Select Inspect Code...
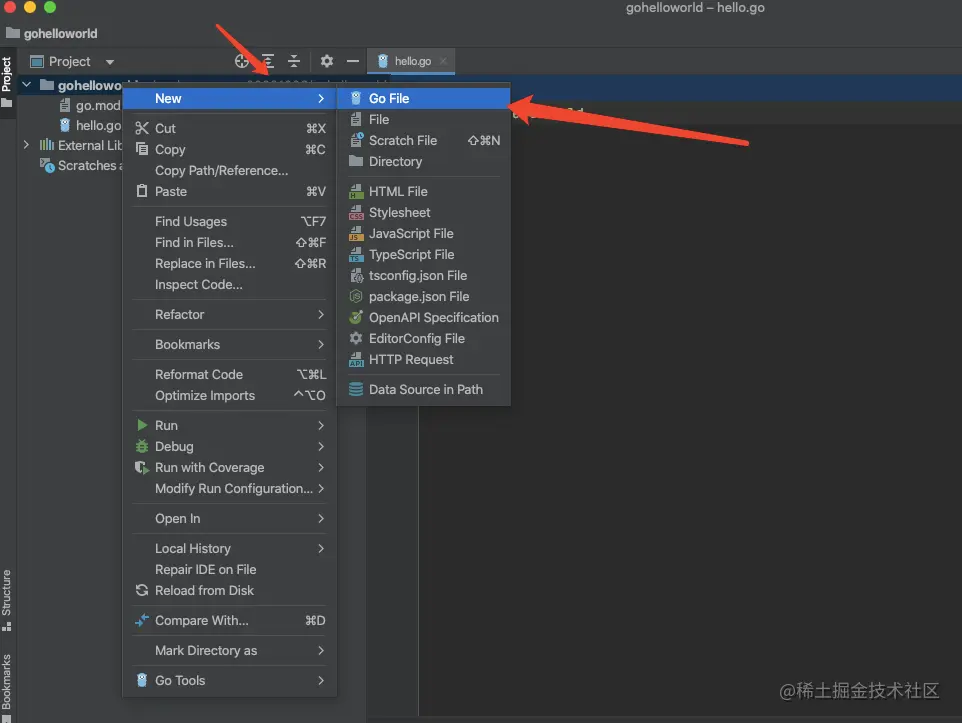 [x=230, y=284]
